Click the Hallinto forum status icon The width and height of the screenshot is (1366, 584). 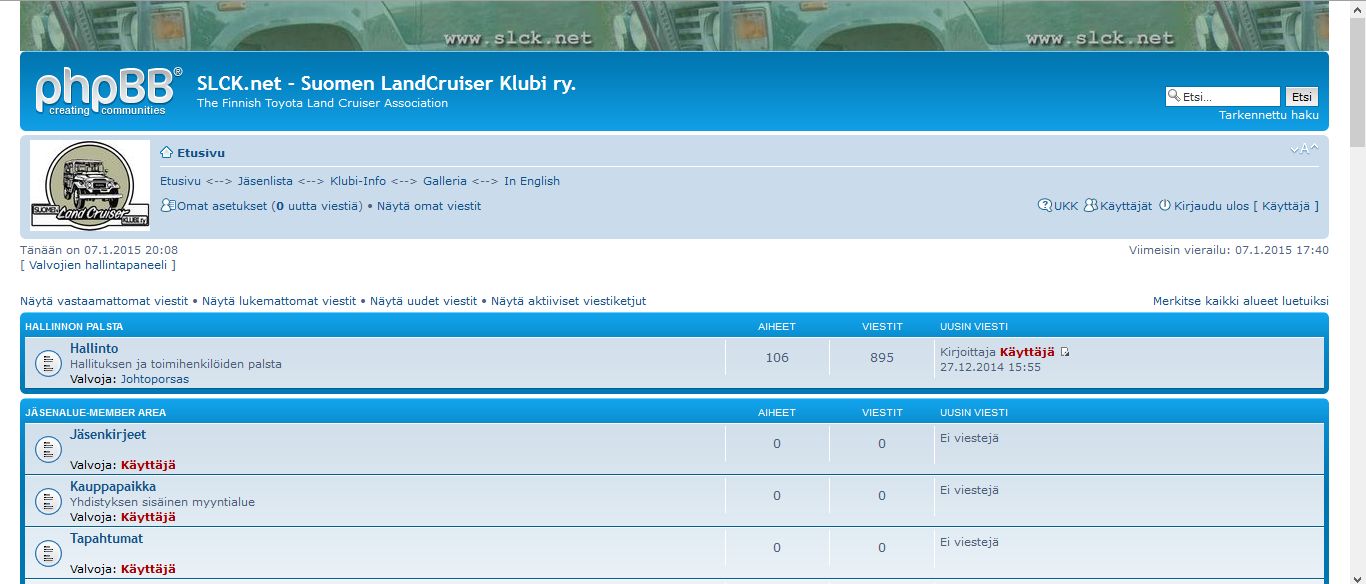click(x=48, y=363)
